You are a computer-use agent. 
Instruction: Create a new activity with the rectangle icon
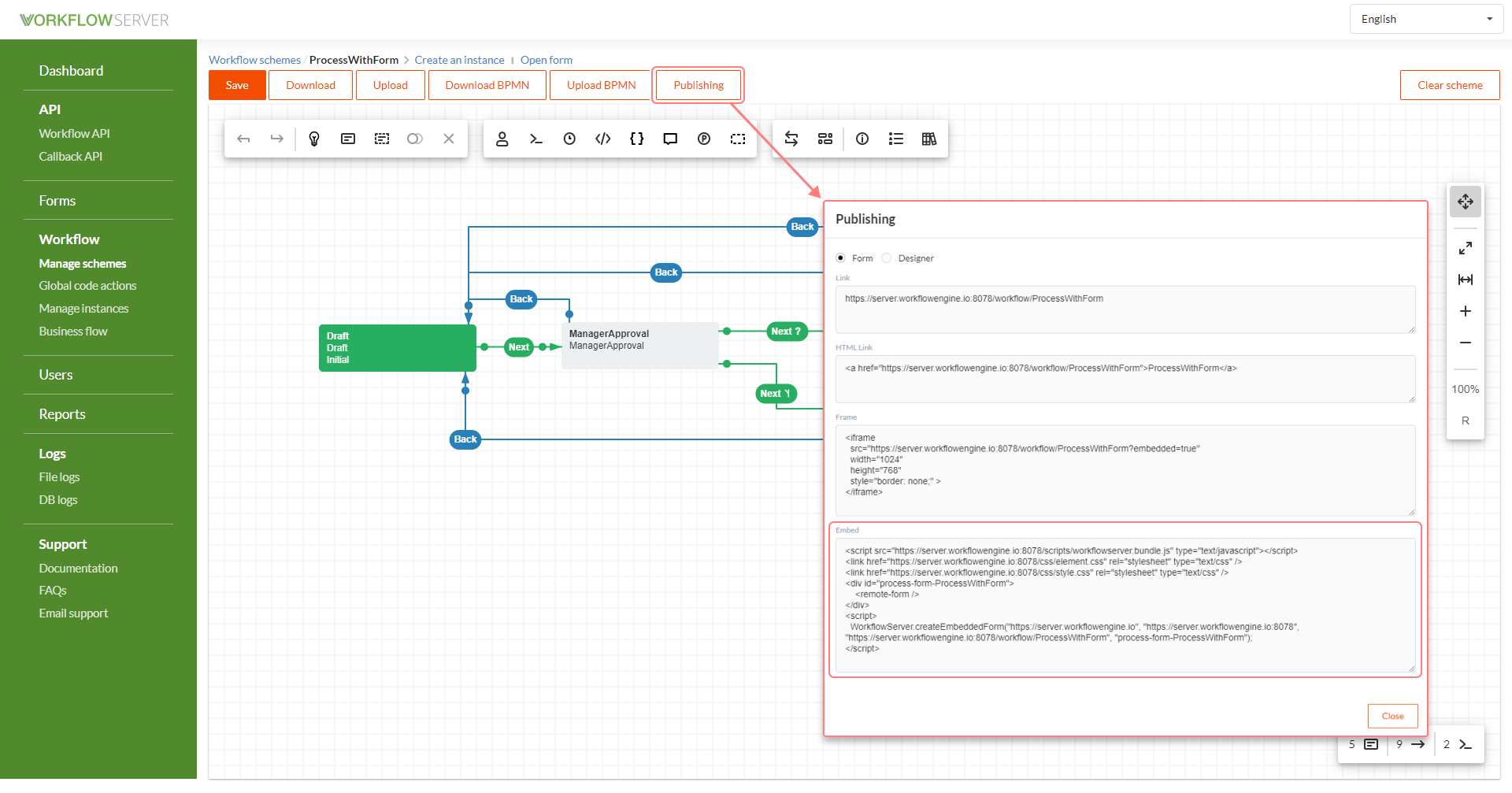click(x=348, y=139)
